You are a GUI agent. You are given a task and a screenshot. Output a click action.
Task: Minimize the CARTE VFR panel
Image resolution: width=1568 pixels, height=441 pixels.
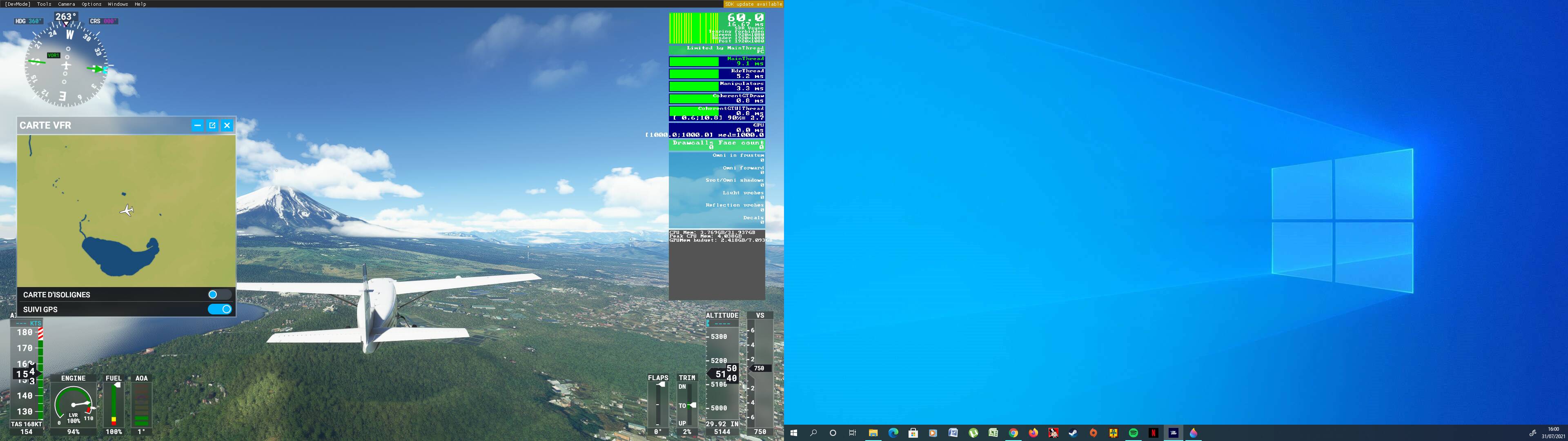[197, 125]
